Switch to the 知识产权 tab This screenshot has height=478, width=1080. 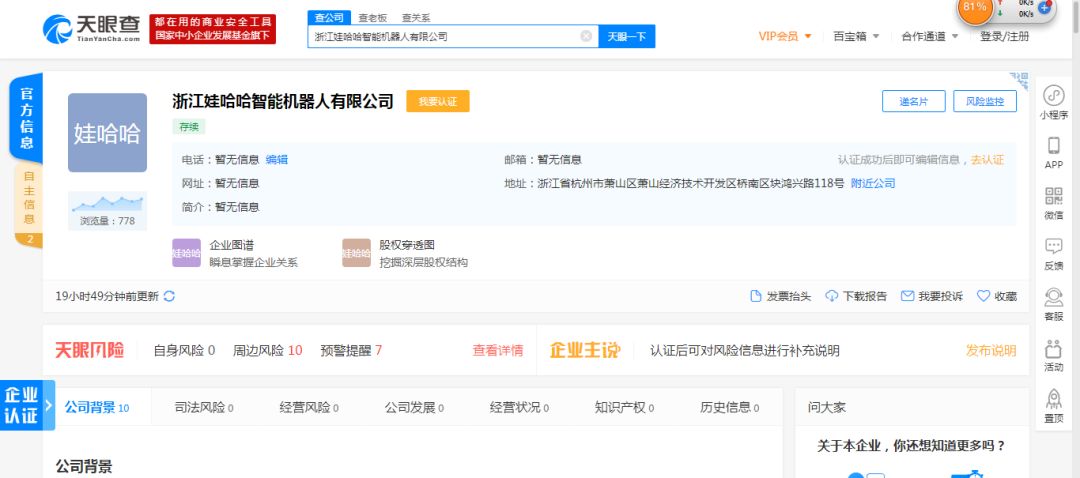click(624, 407)
